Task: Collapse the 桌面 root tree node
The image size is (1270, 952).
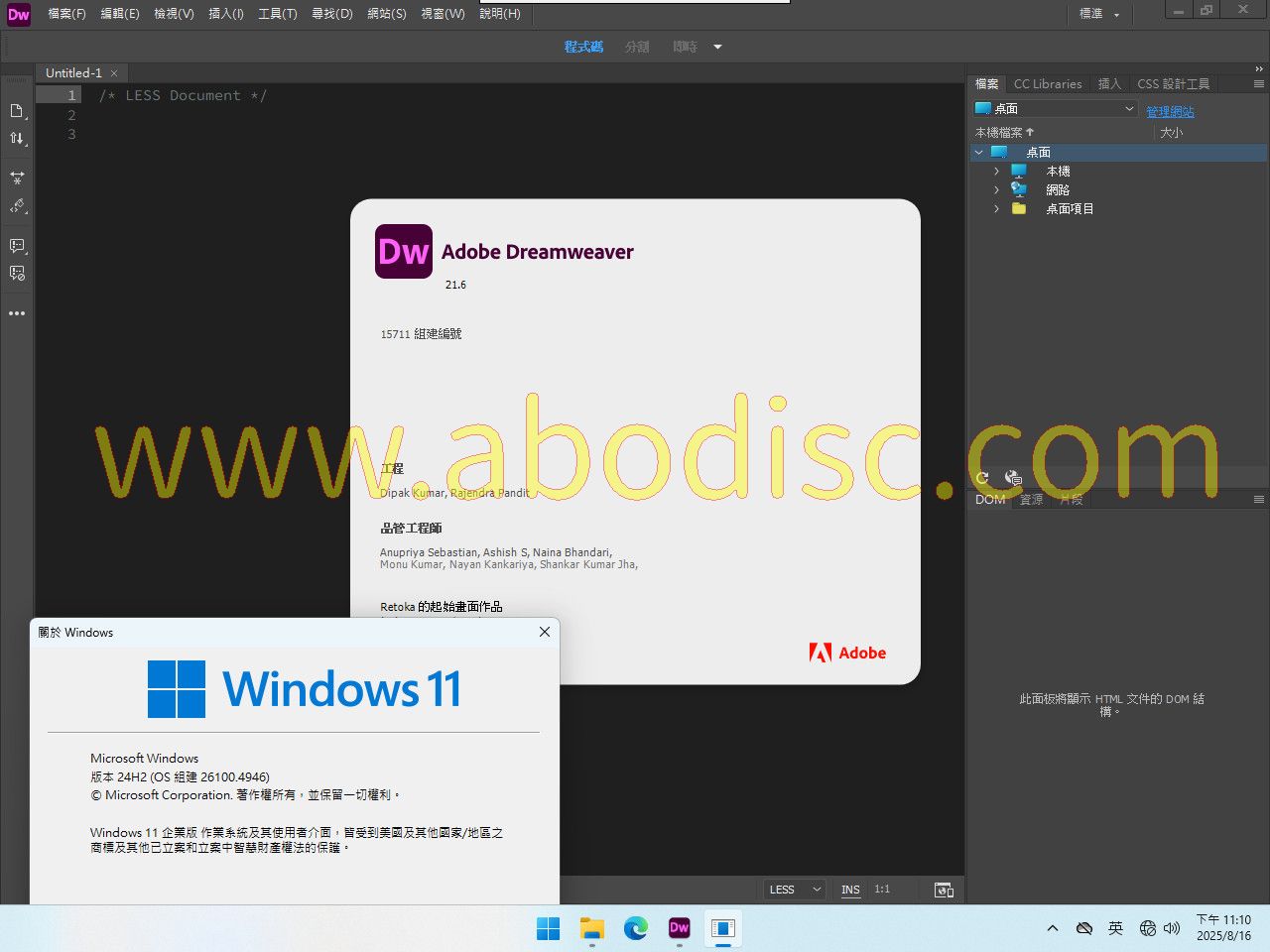Action: pyautogui.click(x=979, y=153)
